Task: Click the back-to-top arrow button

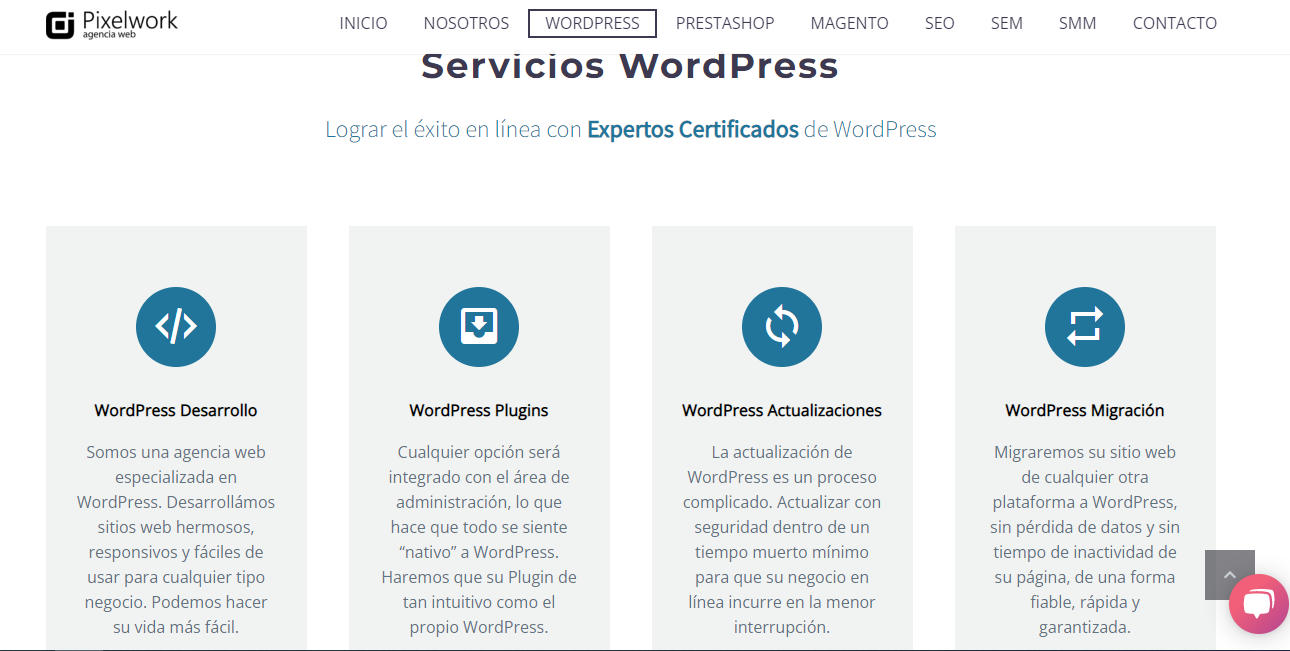Action: coord(1230,575)
